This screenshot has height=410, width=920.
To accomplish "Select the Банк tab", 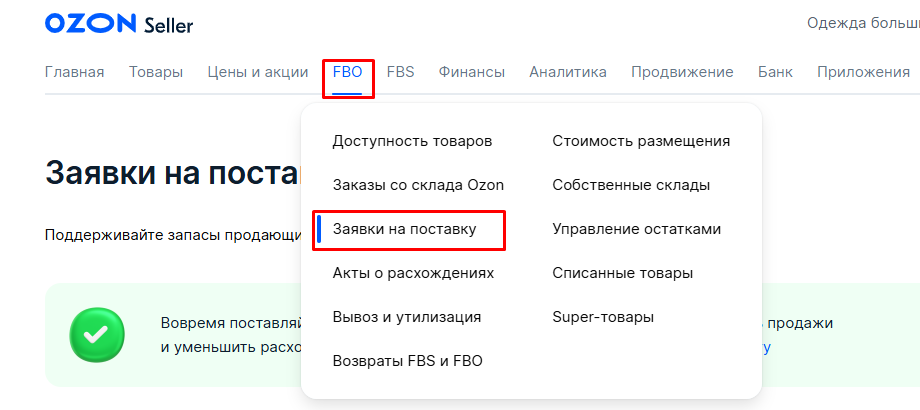I will click(775, 72).
